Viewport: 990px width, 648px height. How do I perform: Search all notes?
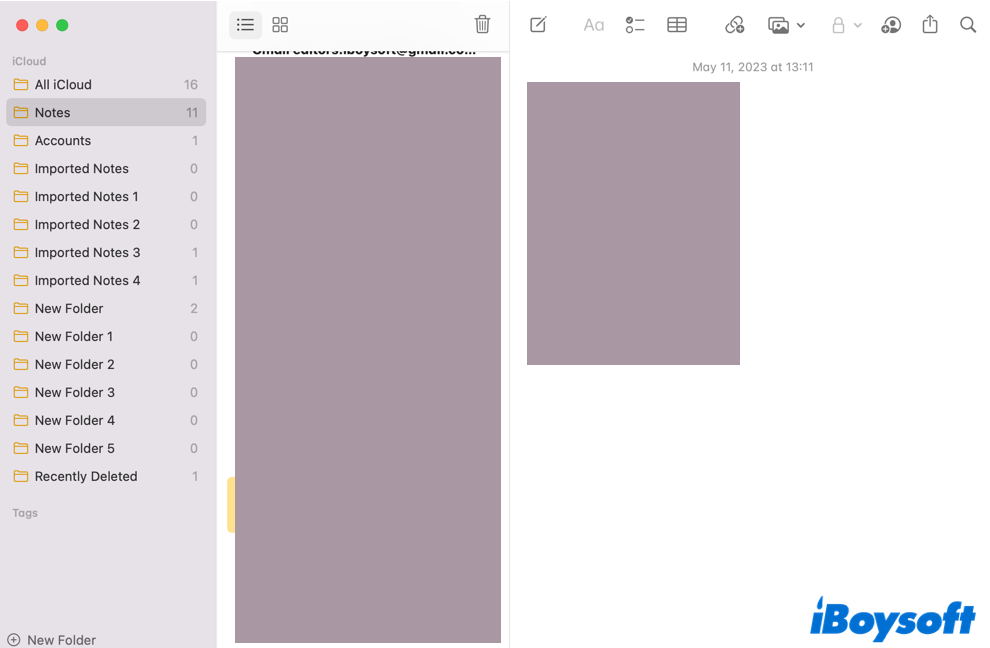968,25
